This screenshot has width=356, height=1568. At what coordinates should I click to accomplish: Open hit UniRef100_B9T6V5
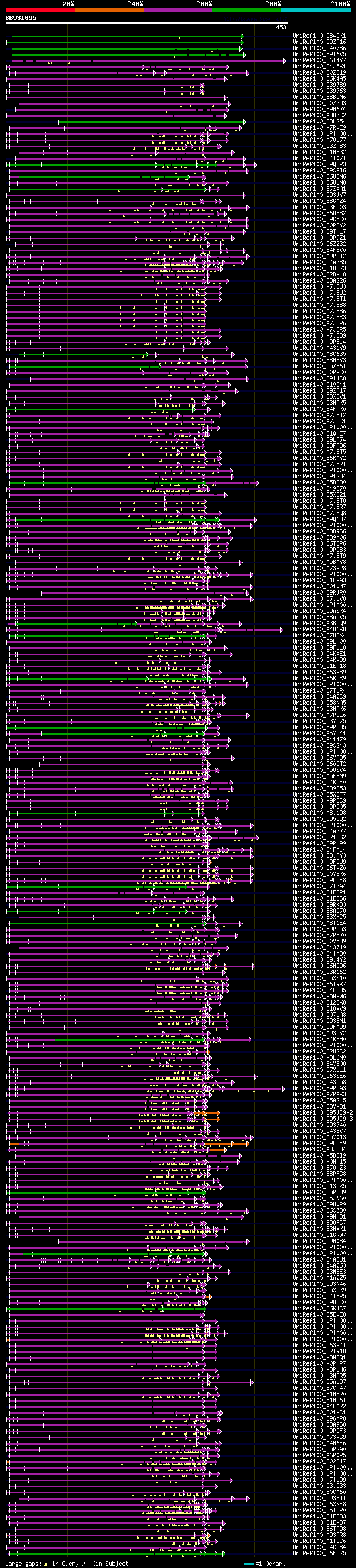(319, 54)
